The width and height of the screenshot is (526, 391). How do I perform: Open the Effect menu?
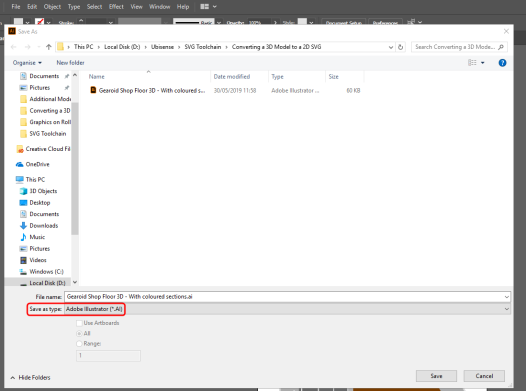116,7
